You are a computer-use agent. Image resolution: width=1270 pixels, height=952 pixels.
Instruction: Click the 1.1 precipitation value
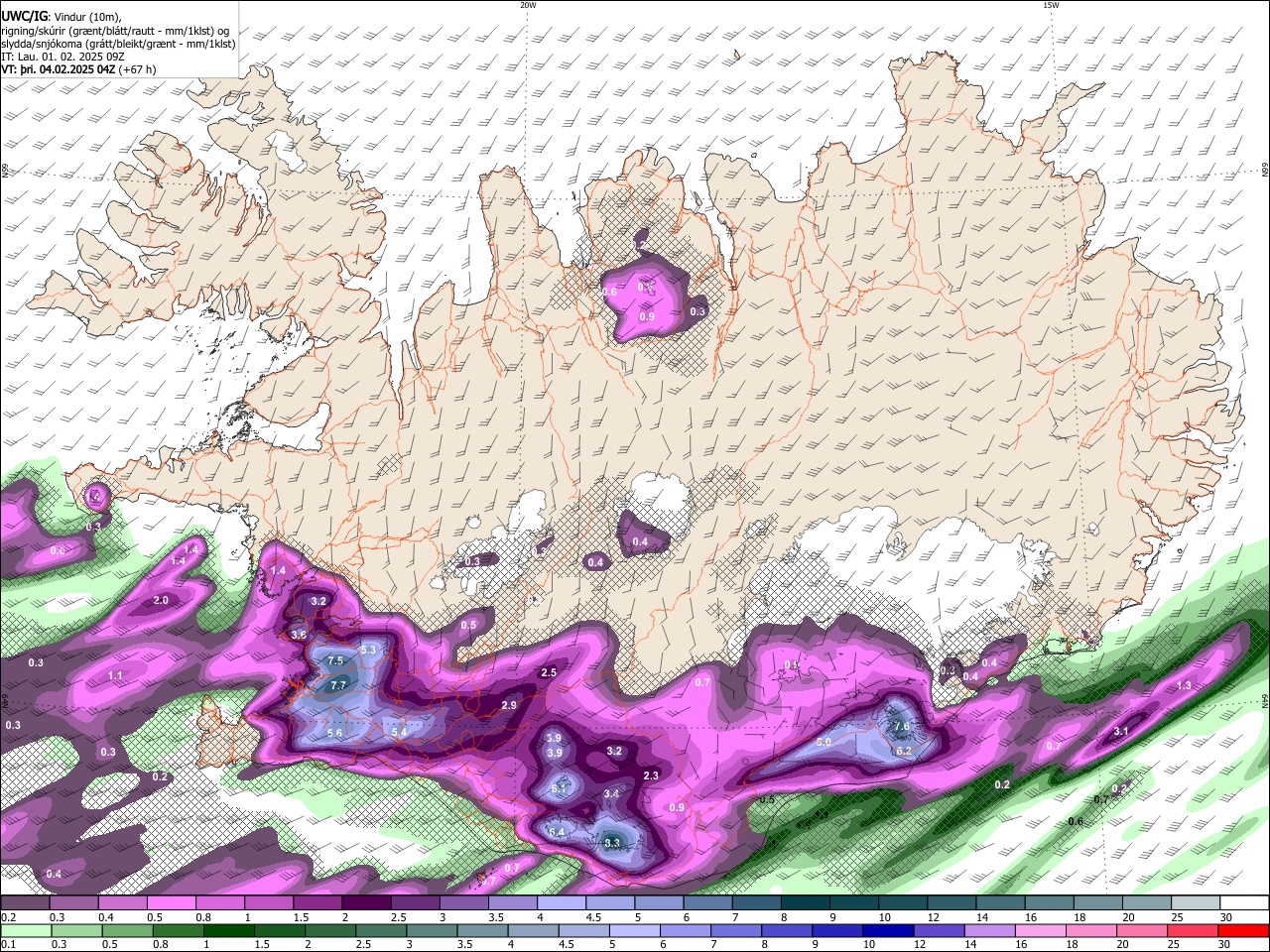tap(115, 675)
